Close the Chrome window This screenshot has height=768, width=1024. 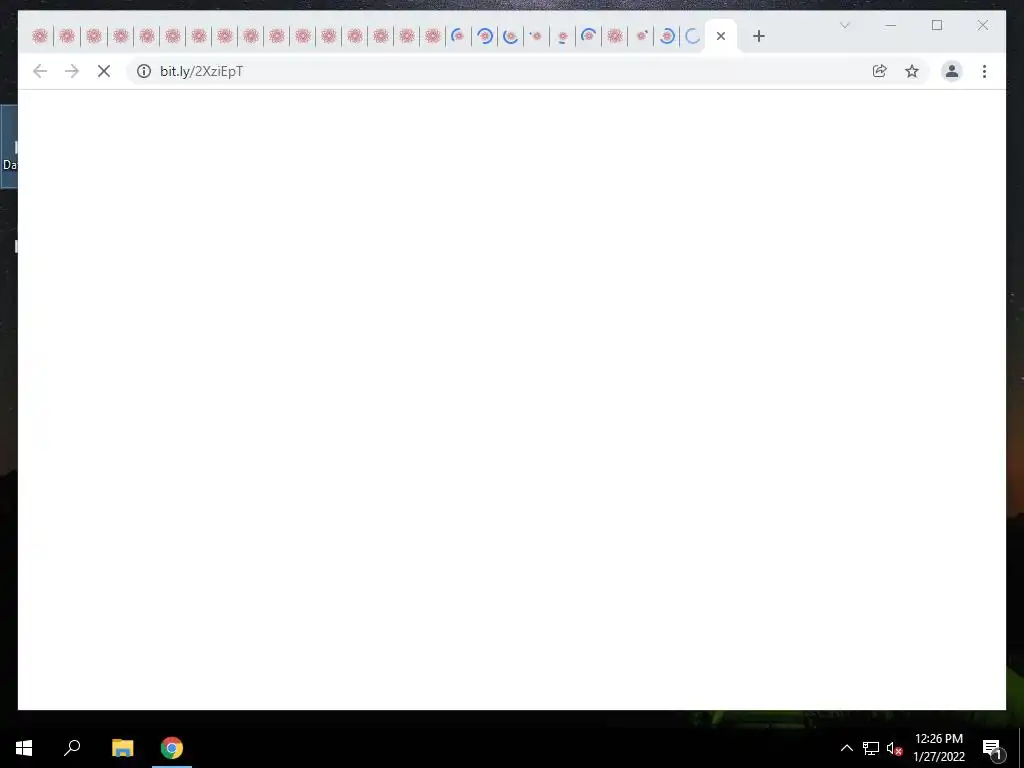pyautogui.click(x=983, y=25)
